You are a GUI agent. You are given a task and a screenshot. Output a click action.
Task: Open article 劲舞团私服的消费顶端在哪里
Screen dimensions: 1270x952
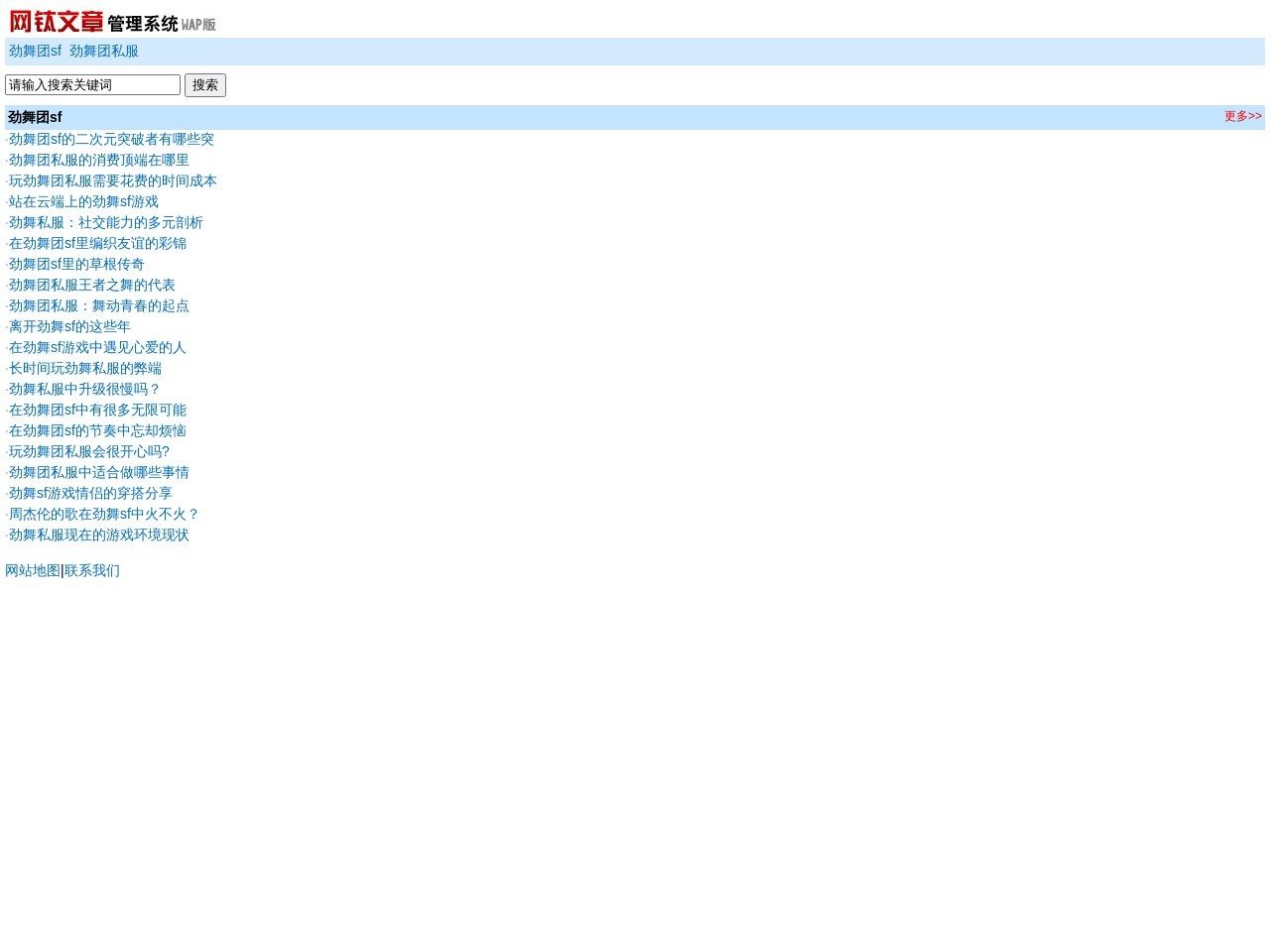[x=98, y=161]
